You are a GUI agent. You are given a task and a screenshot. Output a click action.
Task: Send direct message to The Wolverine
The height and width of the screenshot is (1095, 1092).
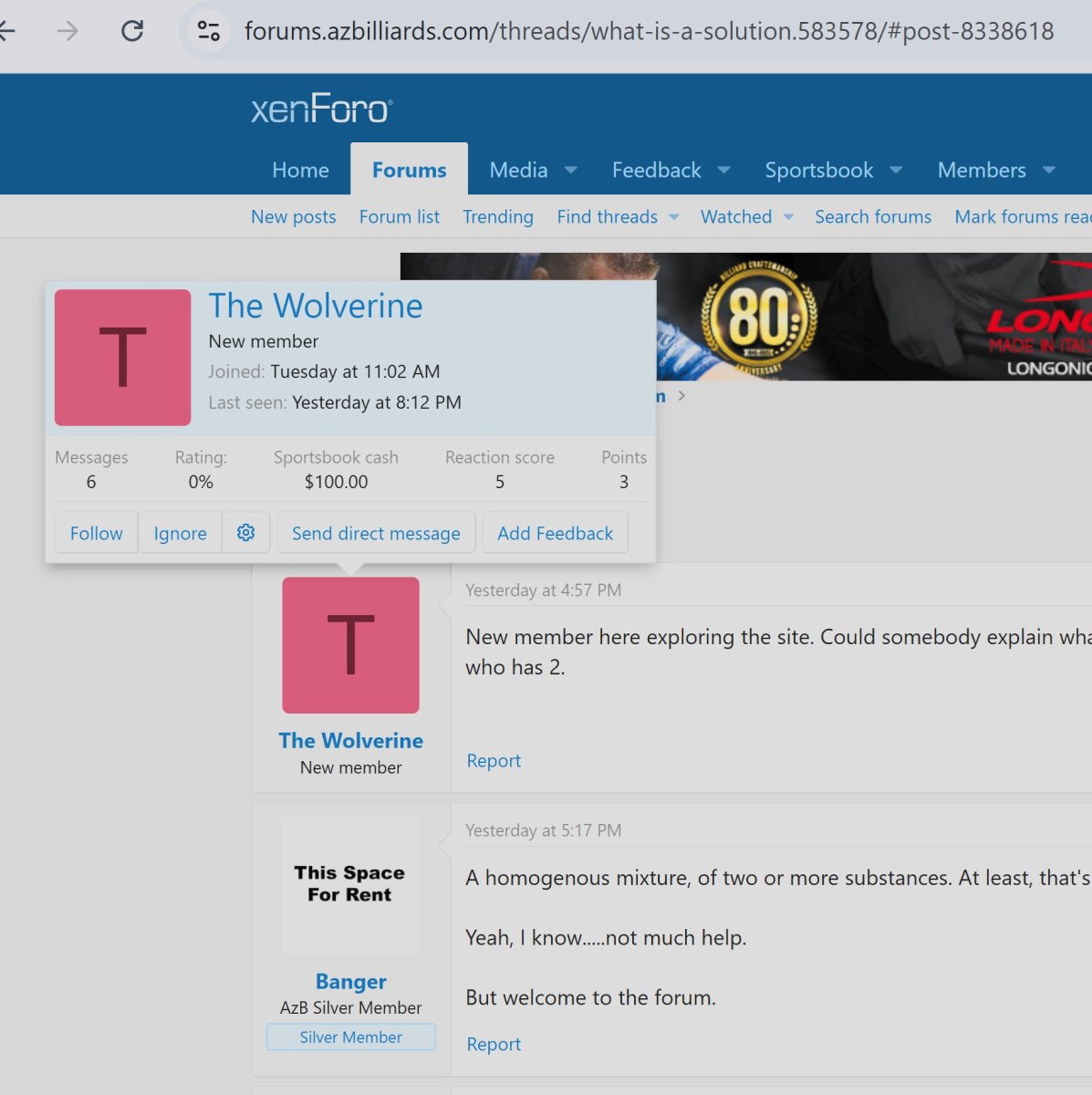pos(376,533)
